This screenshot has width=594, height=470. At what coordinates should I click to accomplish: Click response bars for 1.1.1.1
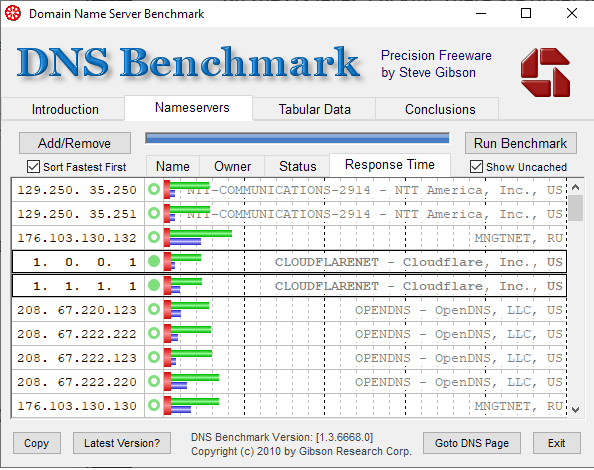click(183, 285)
